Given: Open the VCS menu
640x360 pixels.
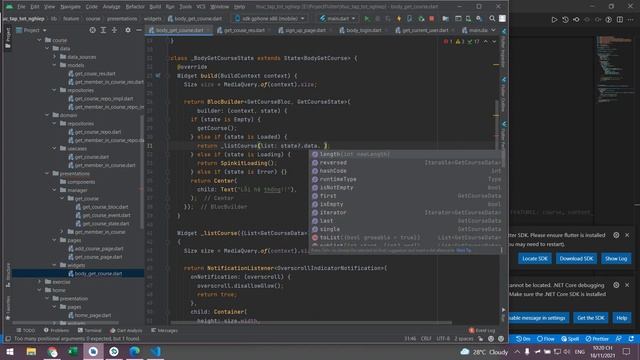Looking at the screenshot, I should (200, 7).
